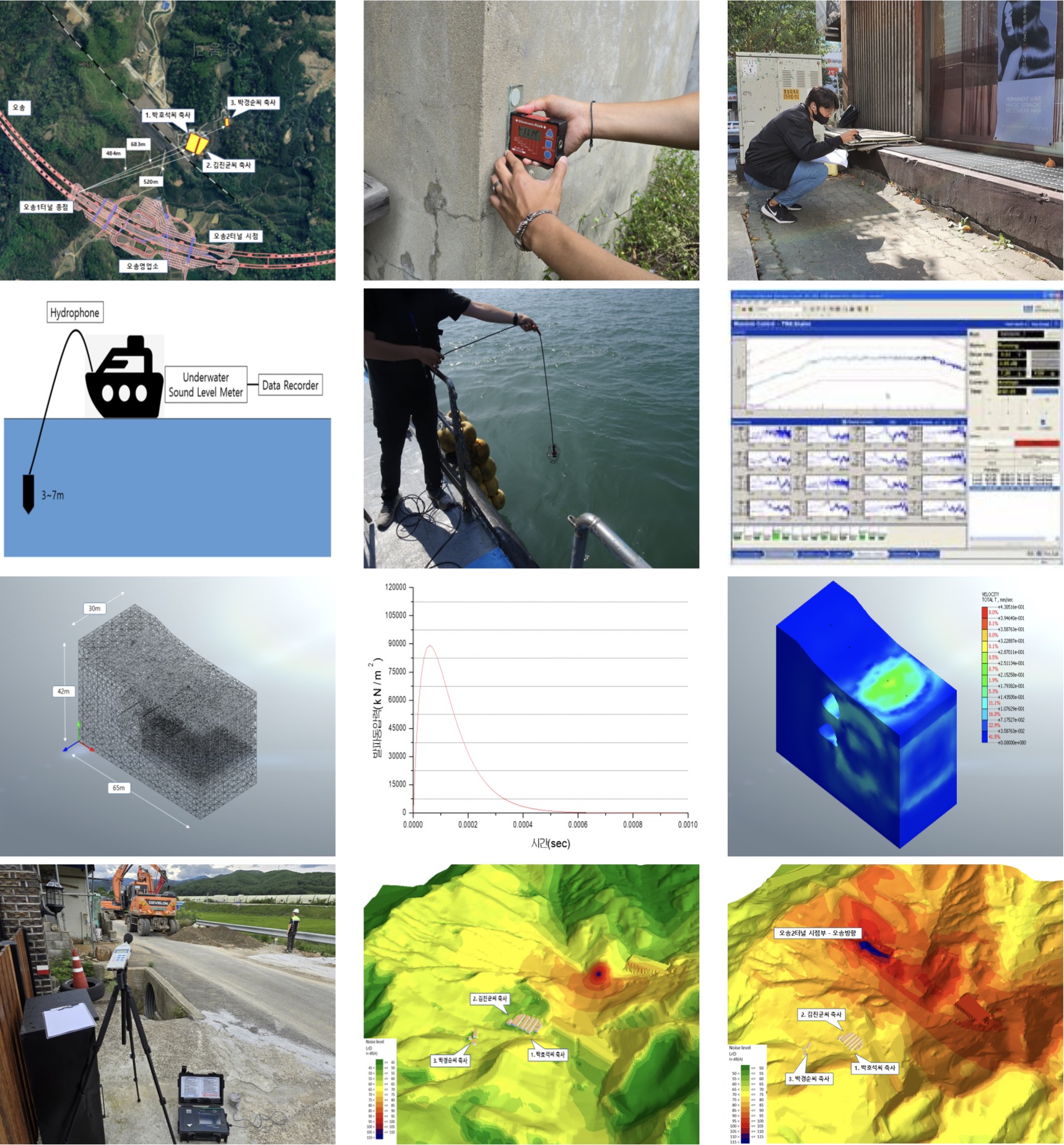The height and width of the screenshot is (1145, 1064).
Task: Click the top red swatch in the velocity legend
Action: [985, 612]
